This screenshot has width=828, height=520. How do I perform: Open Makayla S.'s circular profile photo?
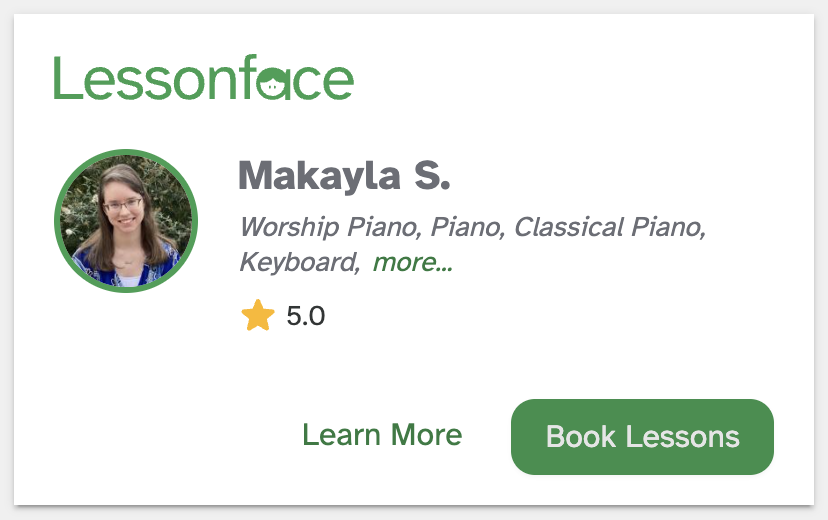click(x=126, y=221)
